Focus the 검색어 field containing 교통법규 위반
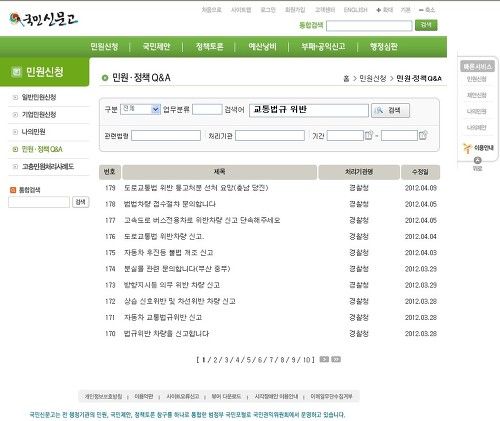Screen dimensions: 500x421 coord(309,110)
